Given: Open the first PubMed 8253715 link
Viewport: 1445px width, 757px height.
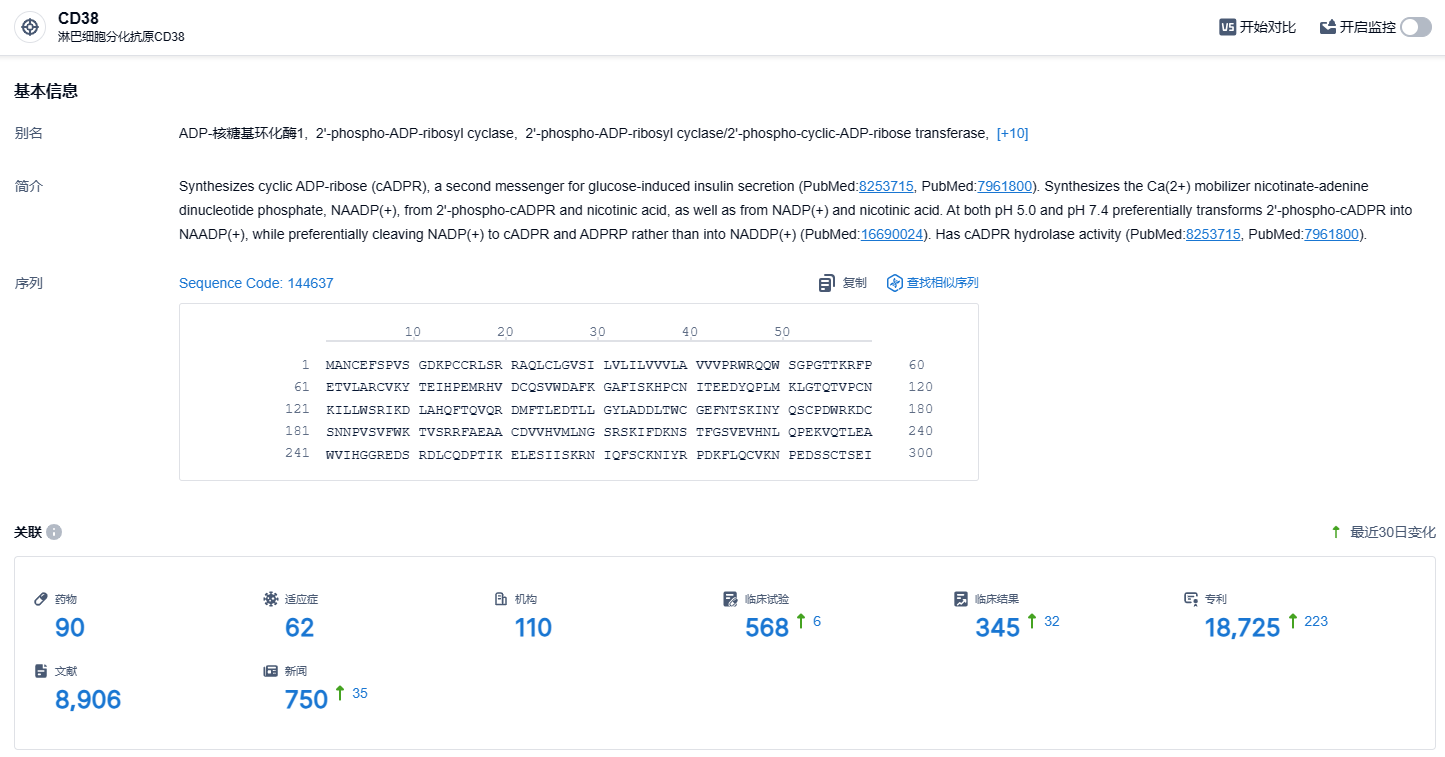Looking at the screenshot, I should click(x=886, y=186).
